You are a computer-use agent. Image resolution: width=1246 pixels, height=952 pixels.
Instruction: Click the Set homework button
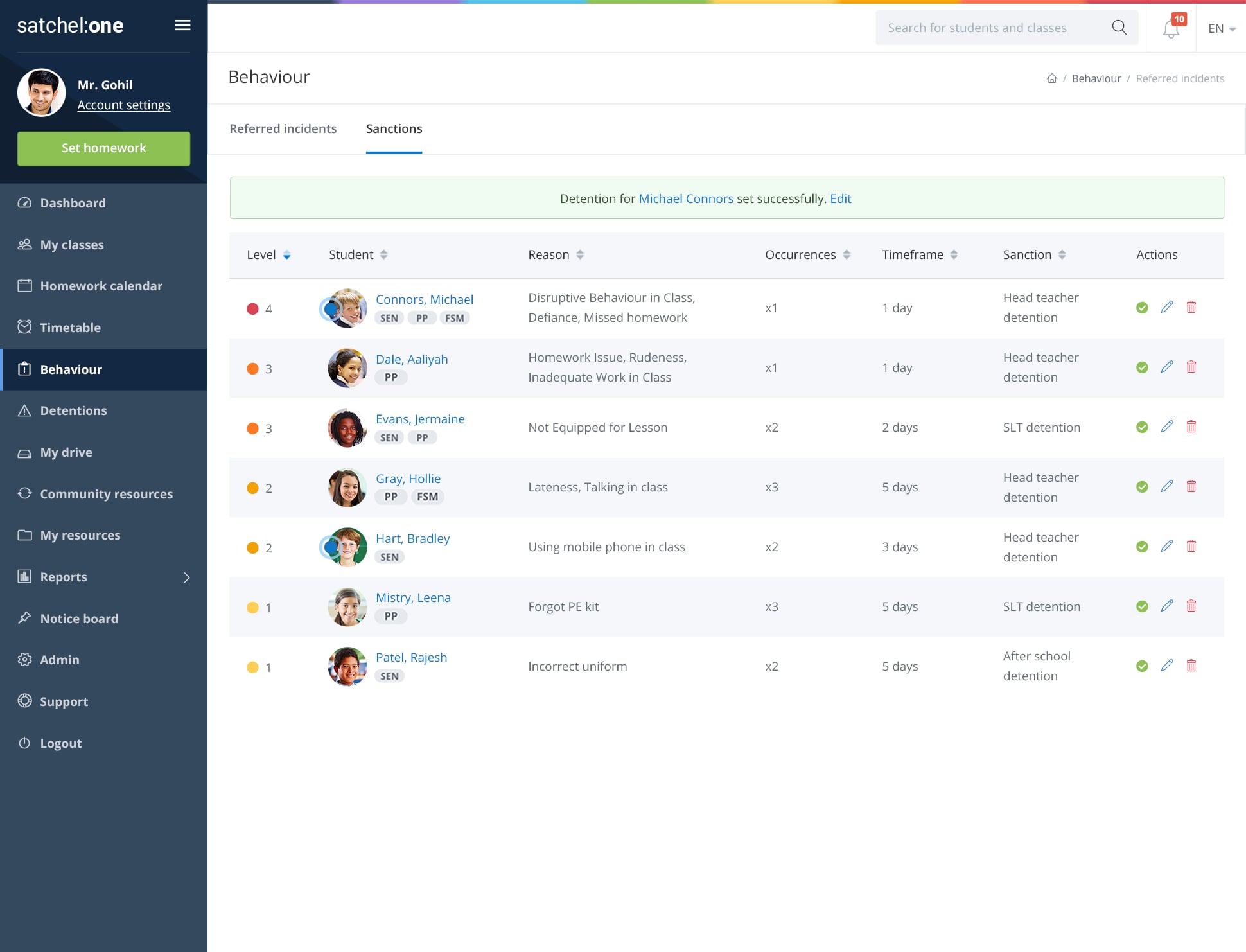click(x=103, y=148)
